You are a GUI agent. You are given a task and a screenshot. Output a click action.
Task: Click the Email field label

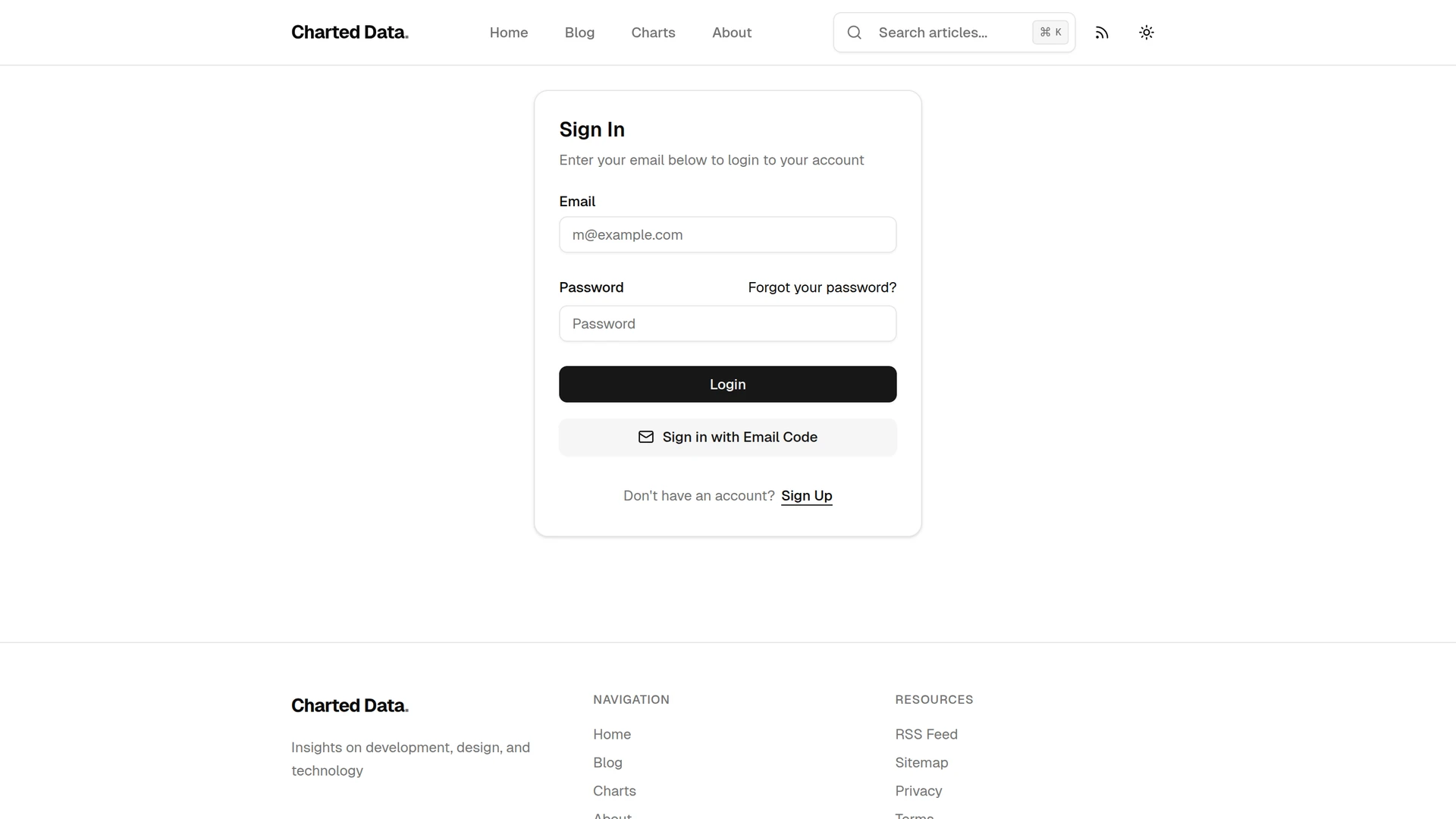[577, 202]
